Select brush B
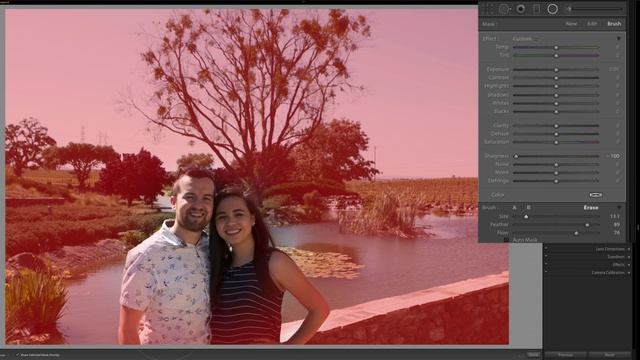The height and width of the screenshot is (360, 640). tap(529, 208)
